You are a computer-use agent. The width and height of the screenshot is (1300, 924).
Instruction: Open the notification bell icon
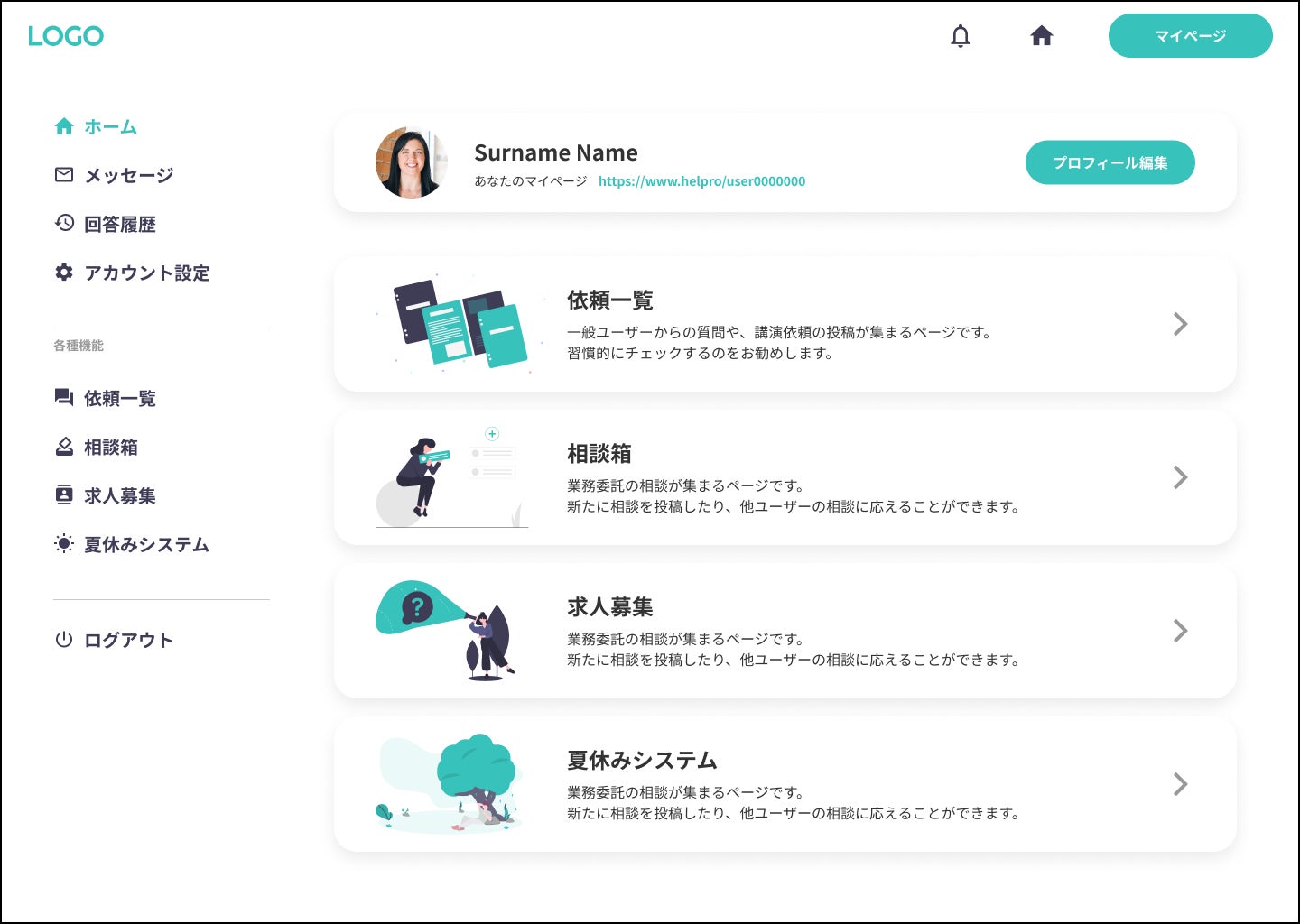pyautogui.click(x=961, y=36)
